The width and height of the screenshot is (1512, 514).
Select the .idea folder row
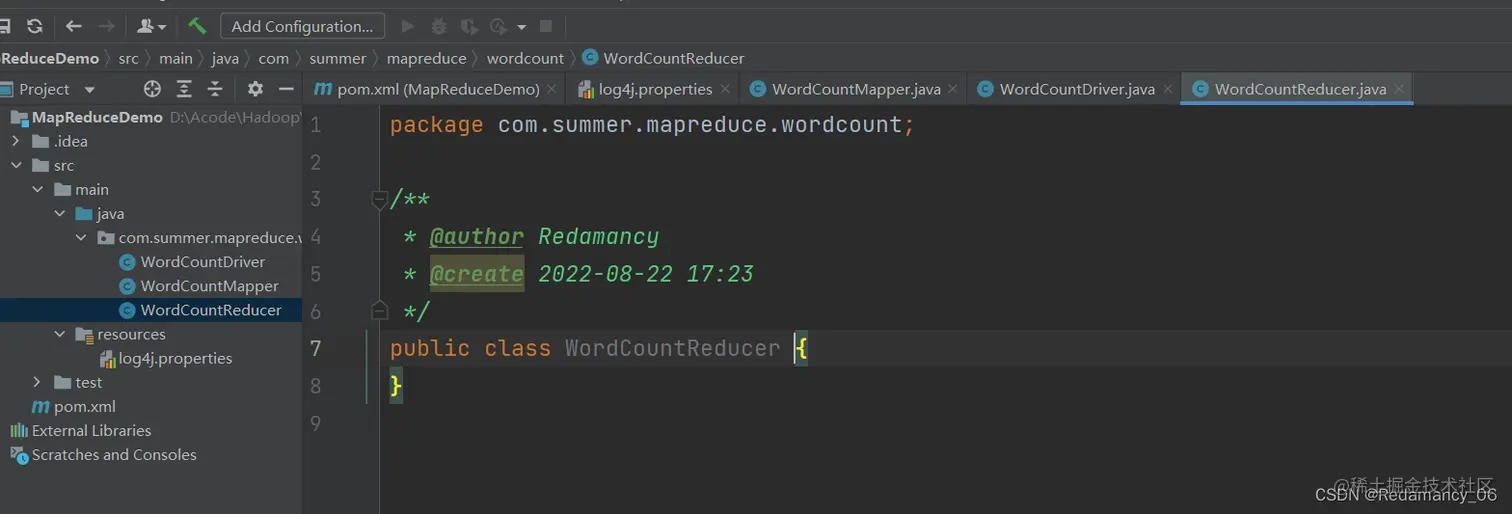(151, 141)
